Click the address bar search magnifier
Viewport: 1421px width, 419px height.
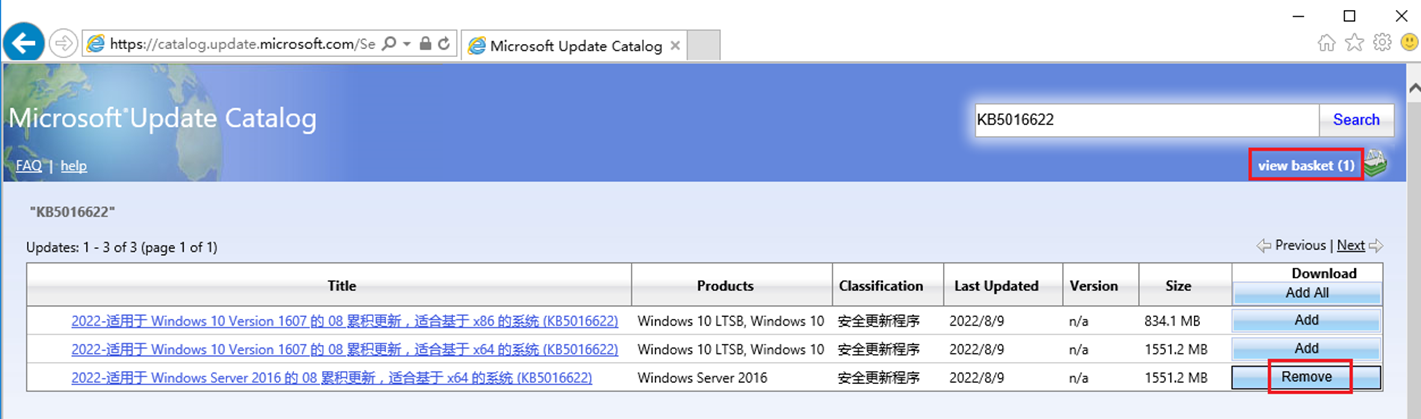[390, 44]
